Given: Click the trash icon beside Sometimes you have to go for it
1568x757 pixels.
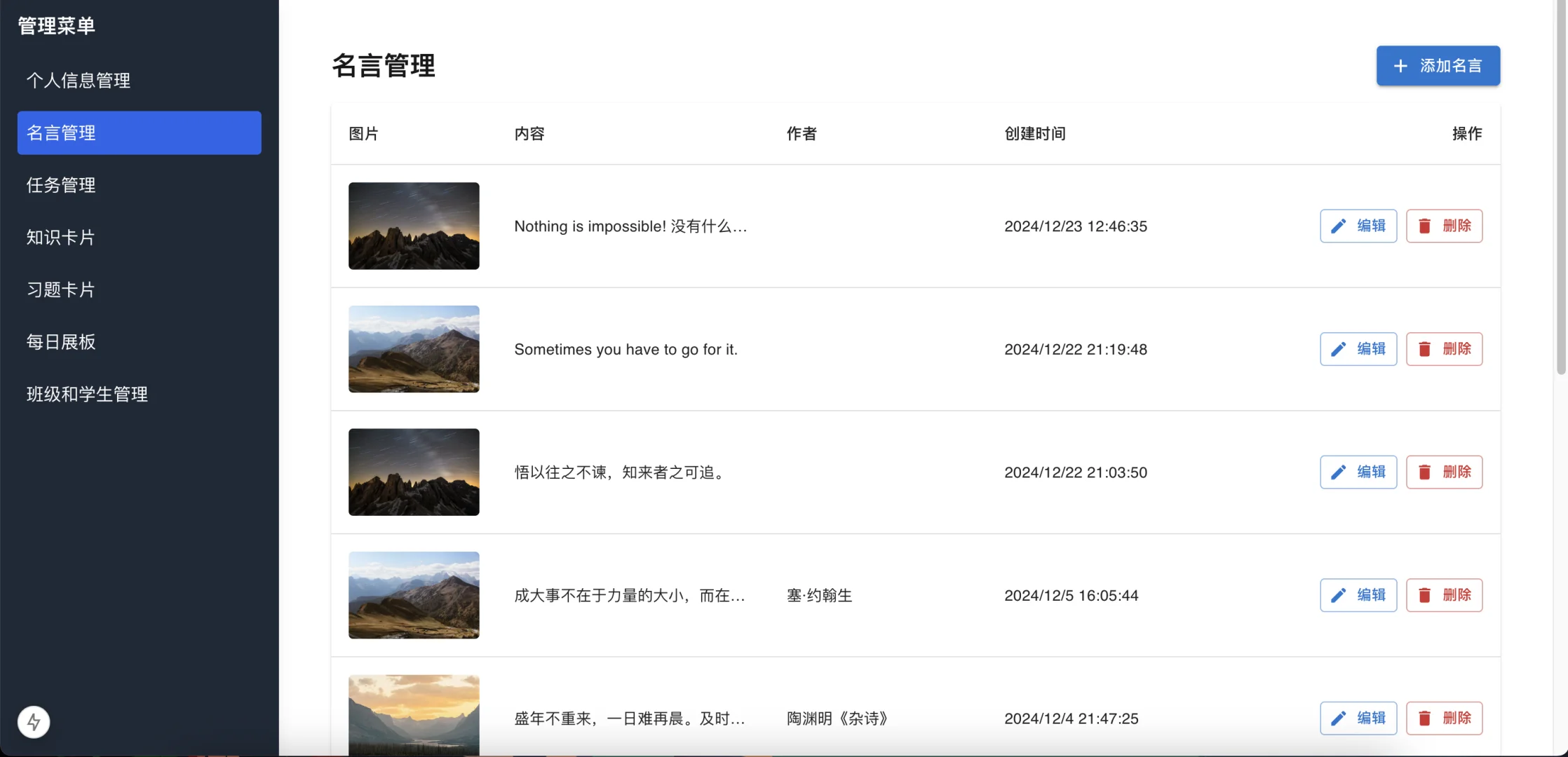Looking at the screenshot, I should point(1425,348).
